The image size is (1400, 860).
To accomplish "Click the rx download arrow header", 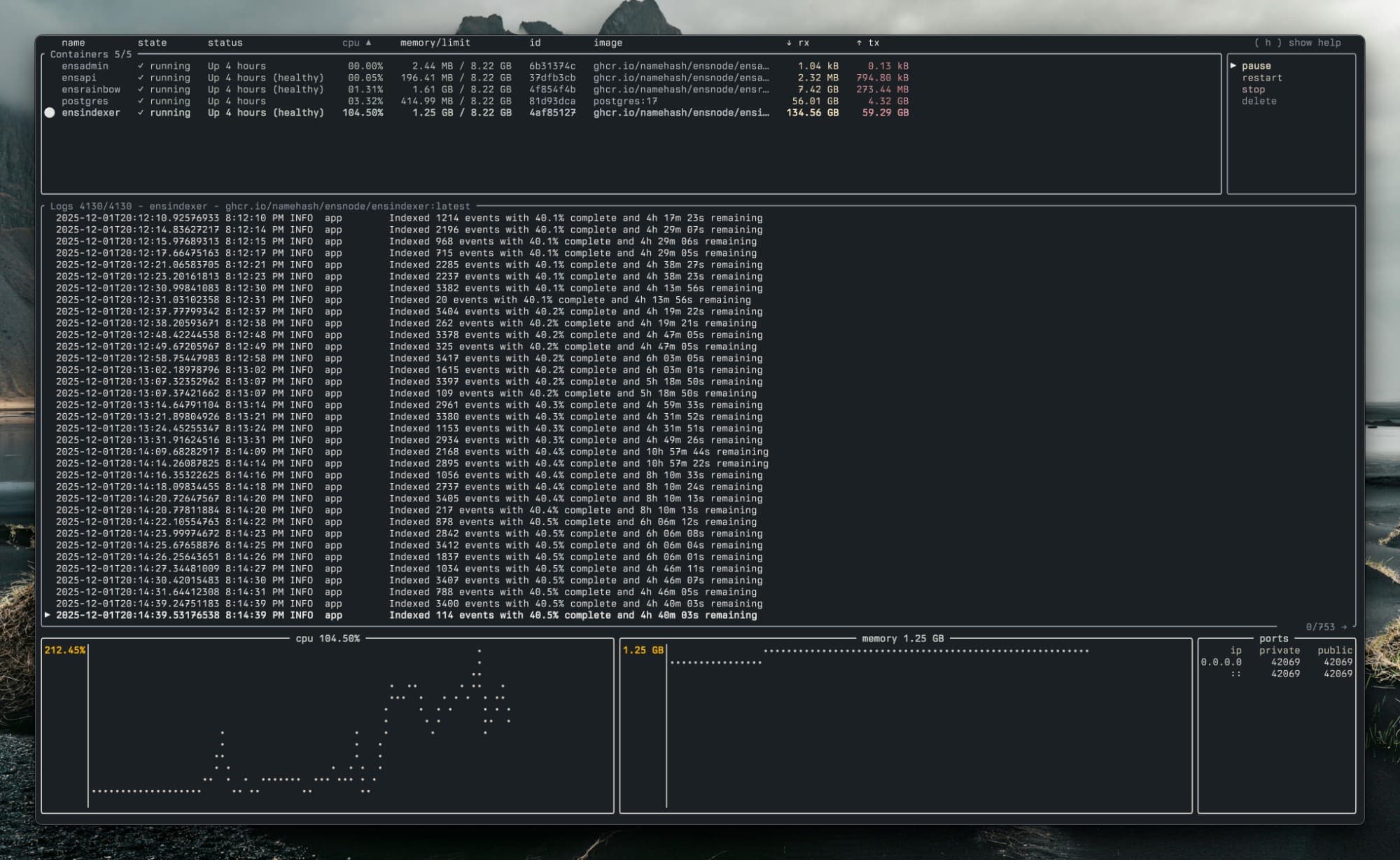I will tap(789, 43).
